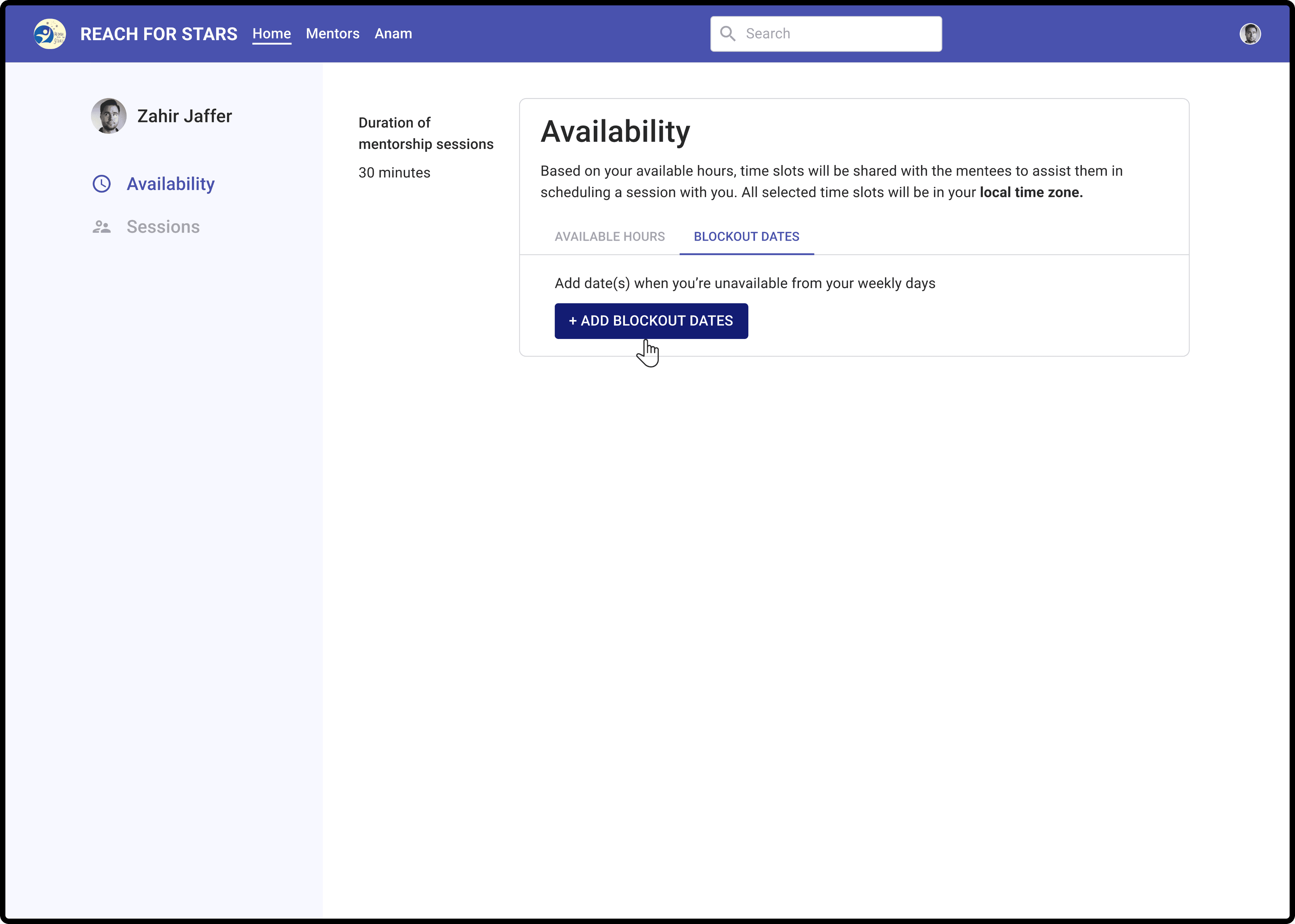
Task: Open Availability in the sidebar
Action: pos(170,184)
